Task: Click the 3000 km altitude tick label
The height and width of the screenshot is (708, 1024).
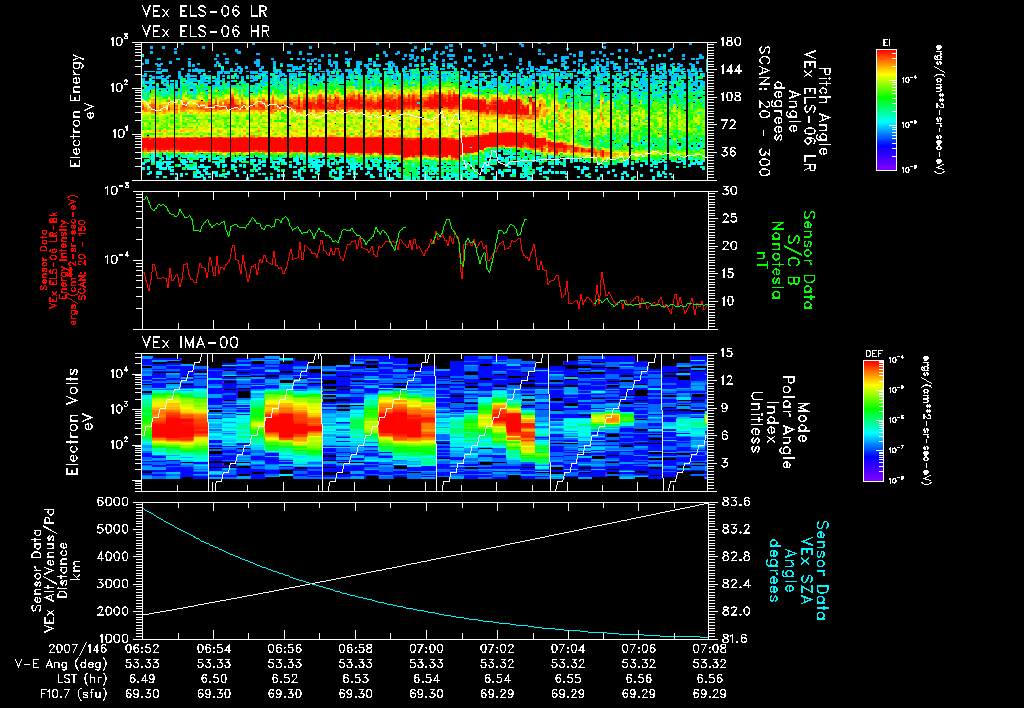Action: [112, 584]
